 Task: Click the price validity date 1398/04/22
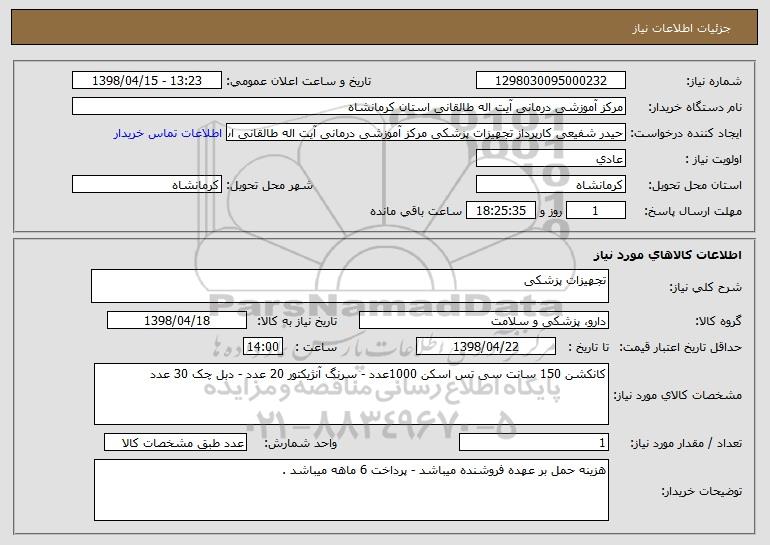[486, 346]
